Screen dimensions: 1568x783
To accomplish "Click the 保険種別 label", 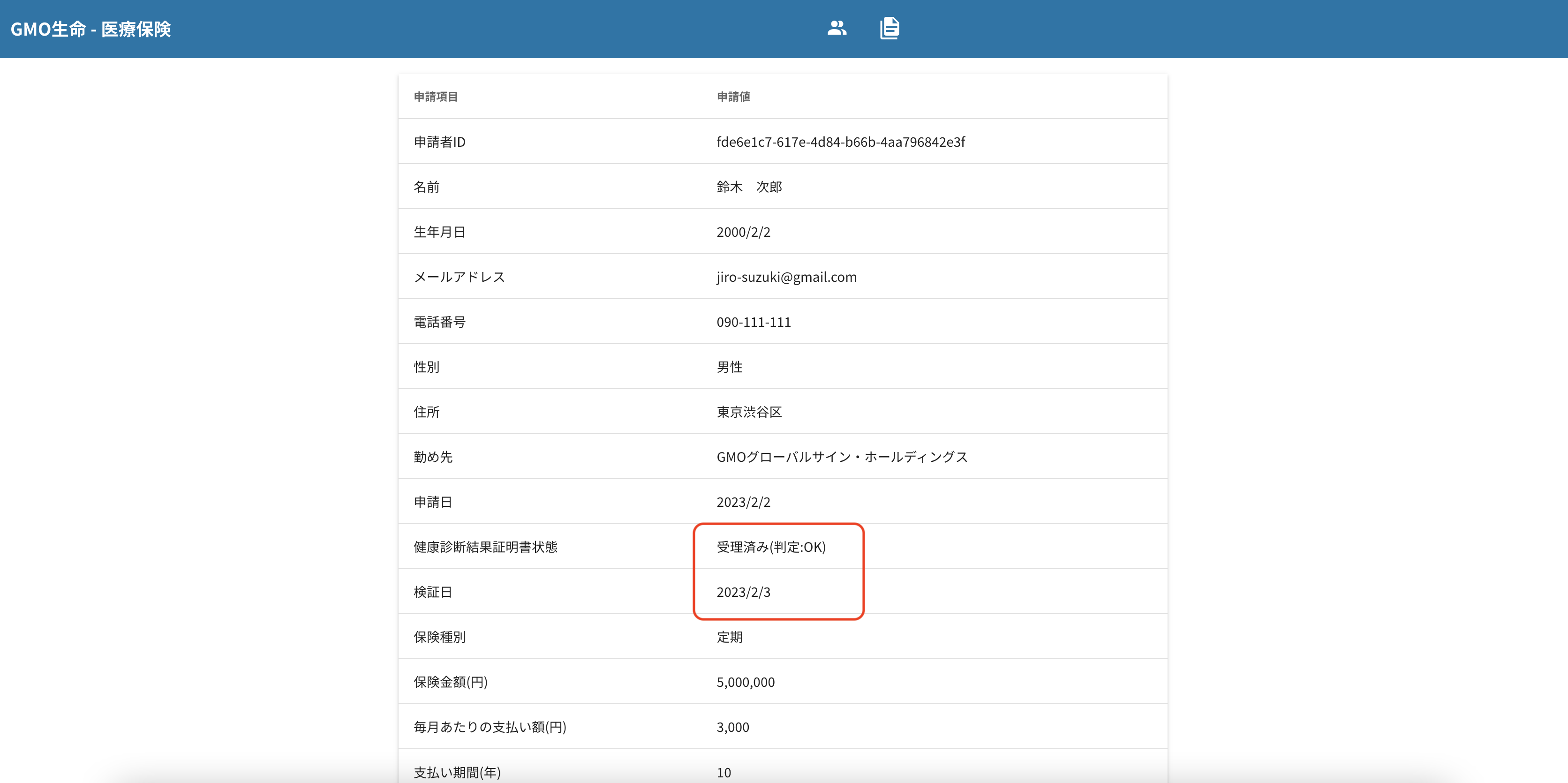I will 439,637.
